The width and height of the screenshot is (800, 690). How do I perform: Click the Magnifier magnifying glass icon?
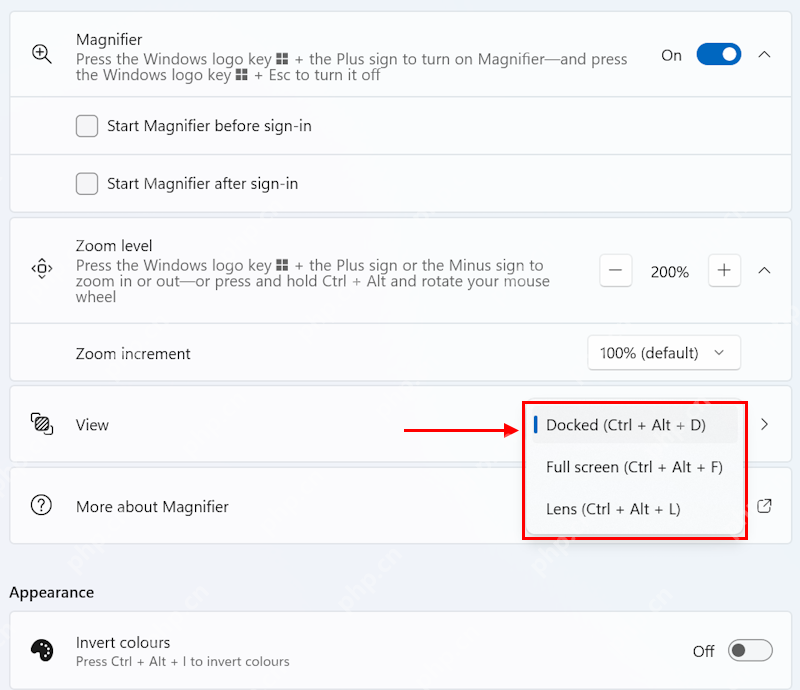pos(42,54)
